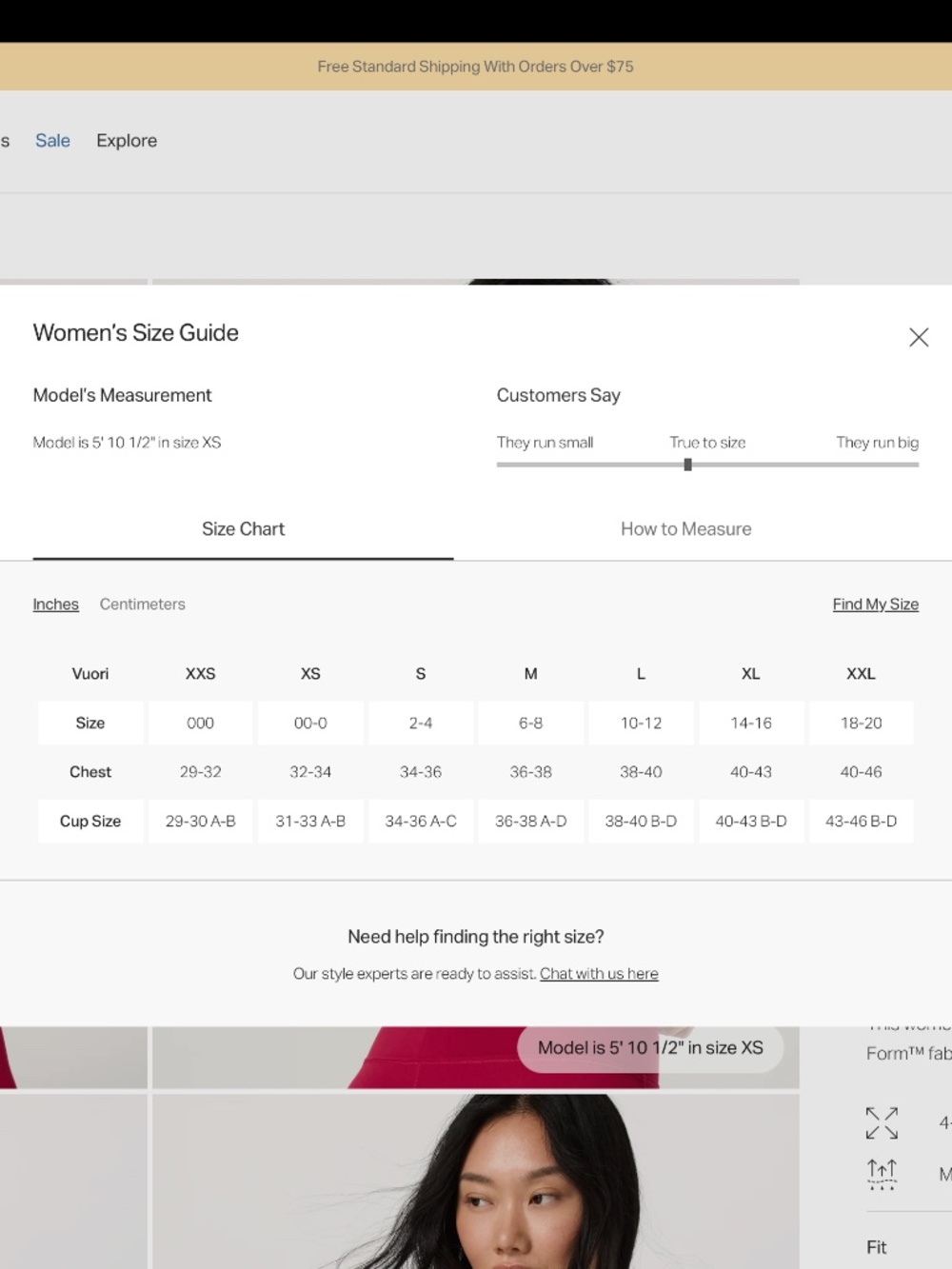Click size cell 10-12

(x=641, y=724)
